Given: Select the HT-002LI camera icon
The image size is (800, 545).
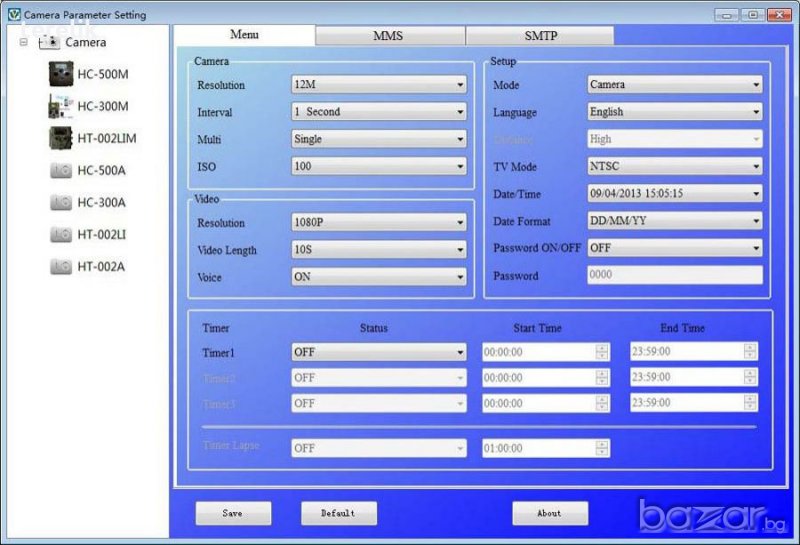Looking at the screenshot, I should pyautogui.click(x=61, y=234).
